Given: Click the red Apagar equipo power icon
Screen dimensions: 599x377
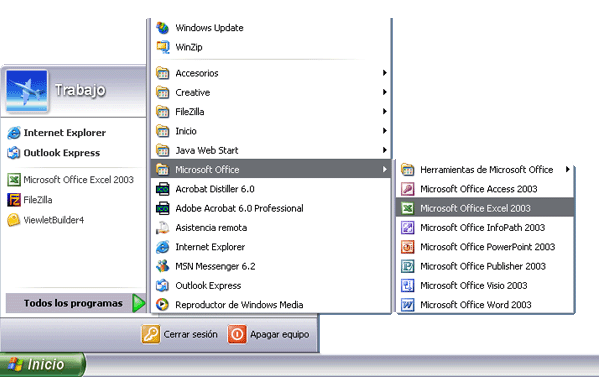Looking at the screenshot, I should [x=237, y=334].
